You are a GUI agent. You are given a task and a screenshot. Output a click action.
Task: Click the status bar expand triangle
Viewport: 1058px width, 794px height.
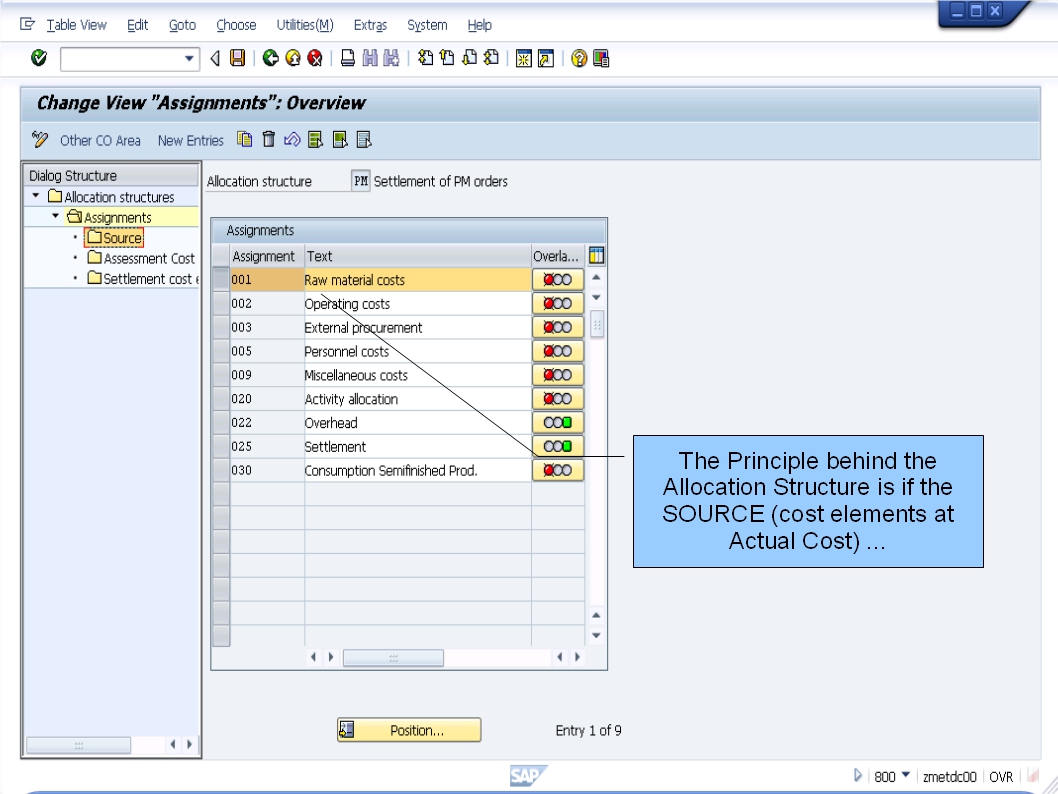click(858, 775)
